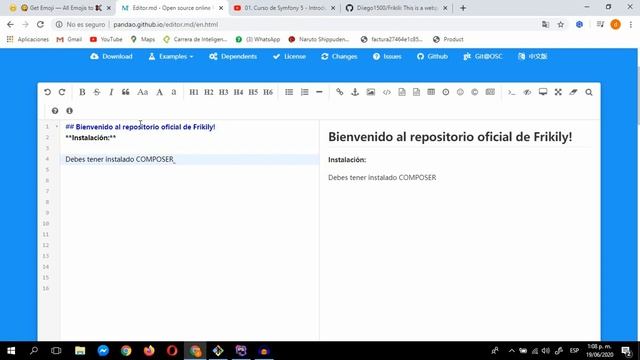Redo the last edit in the editor toolbar
Viewport: 640px width, 360px height.
(x=62, y=92)
